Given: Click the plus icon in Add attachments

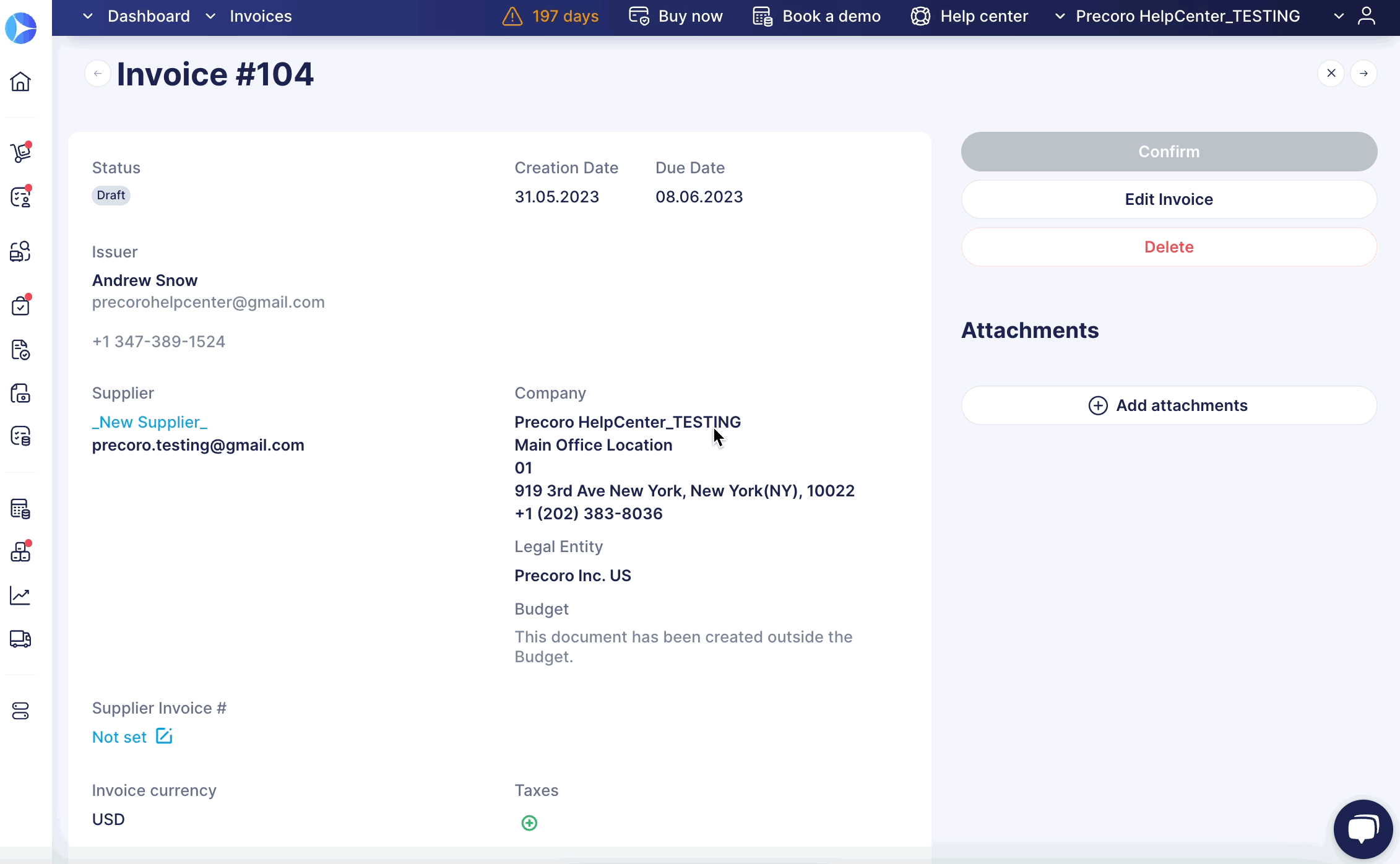Looking at the screenshot, I should [x=1098, y=405].
